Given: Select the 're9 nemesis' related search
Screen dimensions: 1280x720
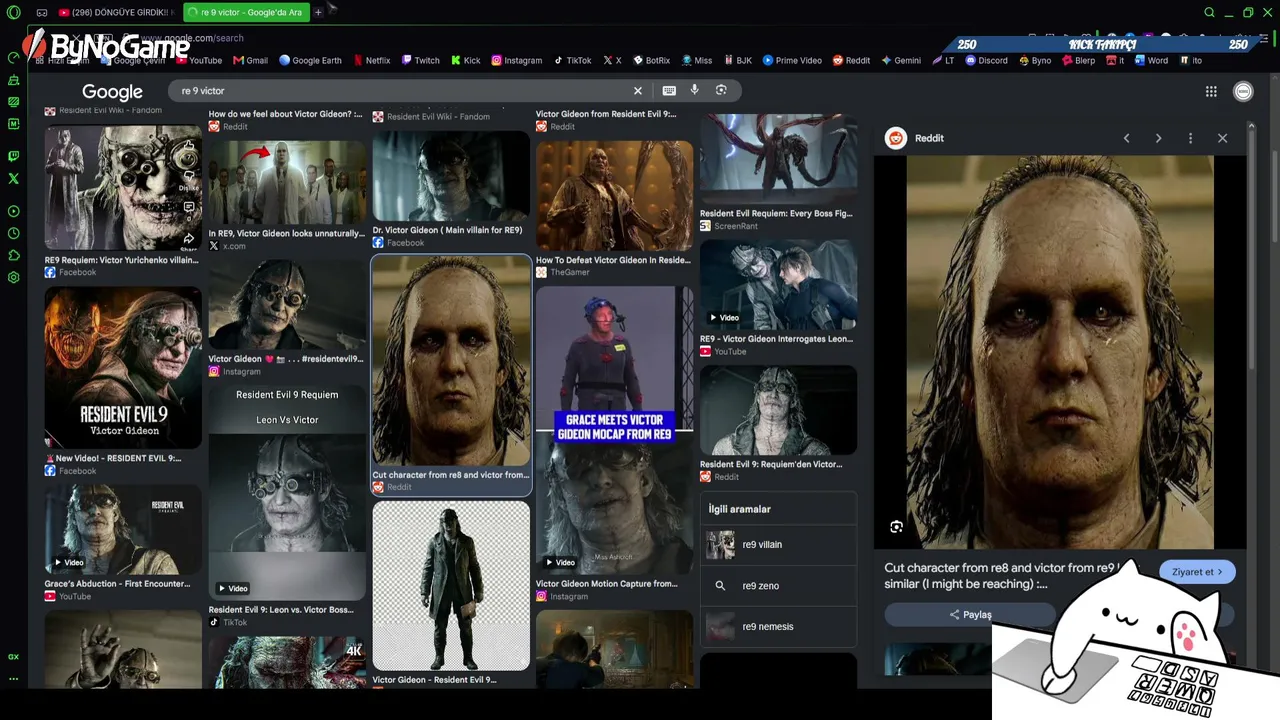Looking at the screenshot, I should coord(778,627).
